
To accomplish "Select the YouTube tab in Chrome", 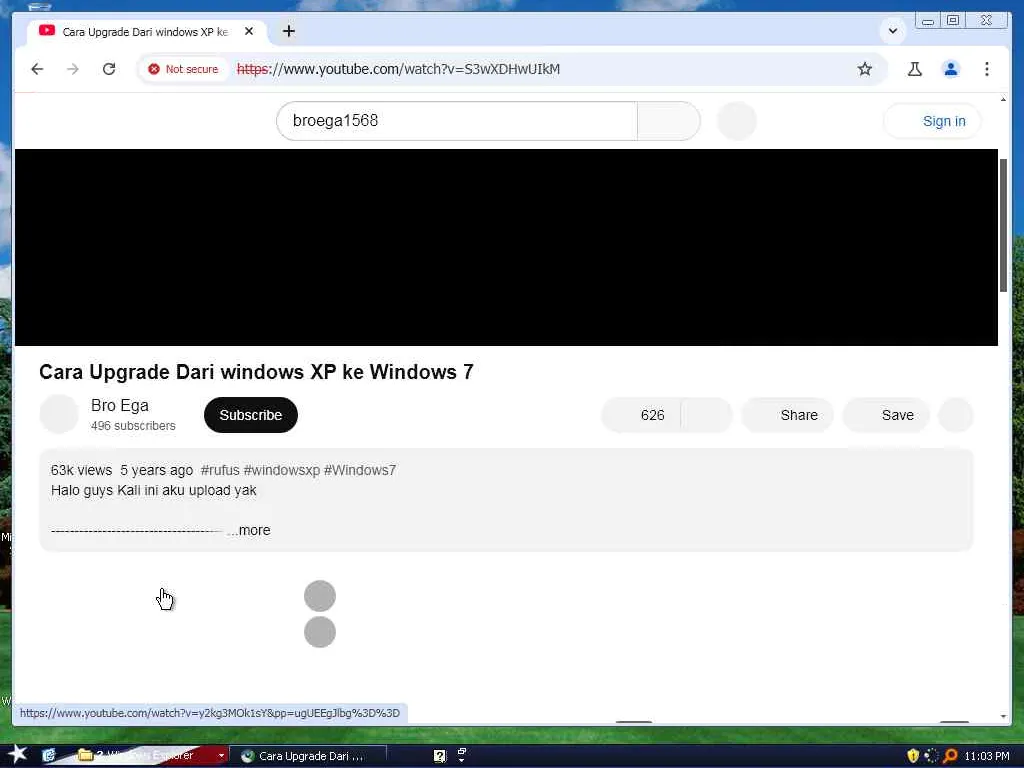I will pyautogui.click(x=145, y=31).
